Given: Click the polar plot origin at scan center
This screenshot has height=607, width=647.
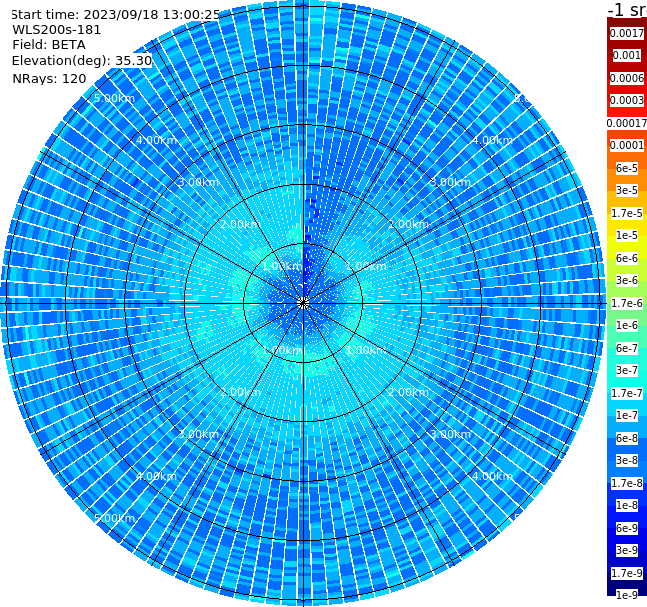Looking at the screenshot, I should (x=303, y=303).
